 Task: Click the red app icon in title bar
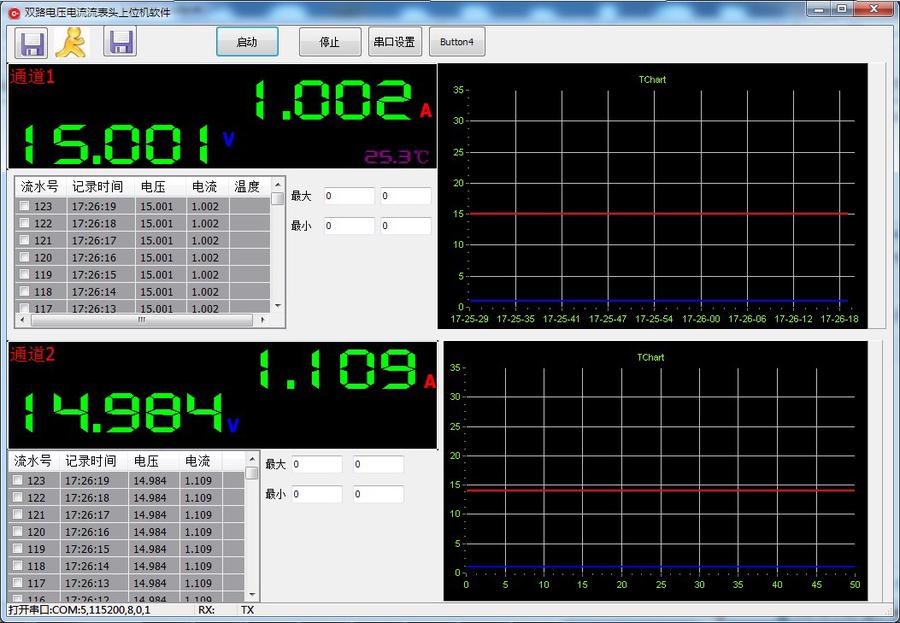pyautogui.click(x=13, y=12)
